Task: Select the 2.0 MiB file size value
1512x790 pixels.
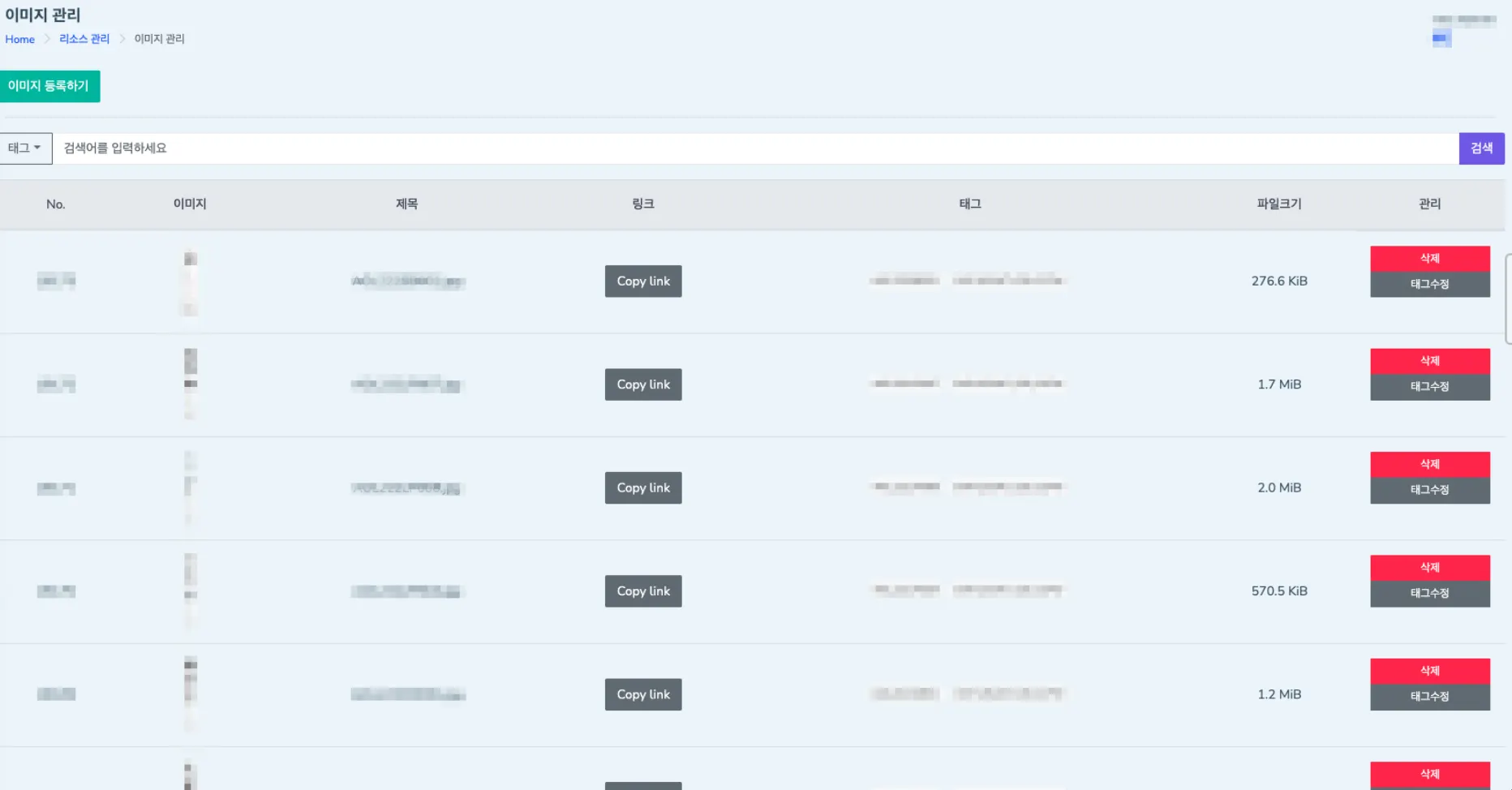Action: coord(1279,488)
